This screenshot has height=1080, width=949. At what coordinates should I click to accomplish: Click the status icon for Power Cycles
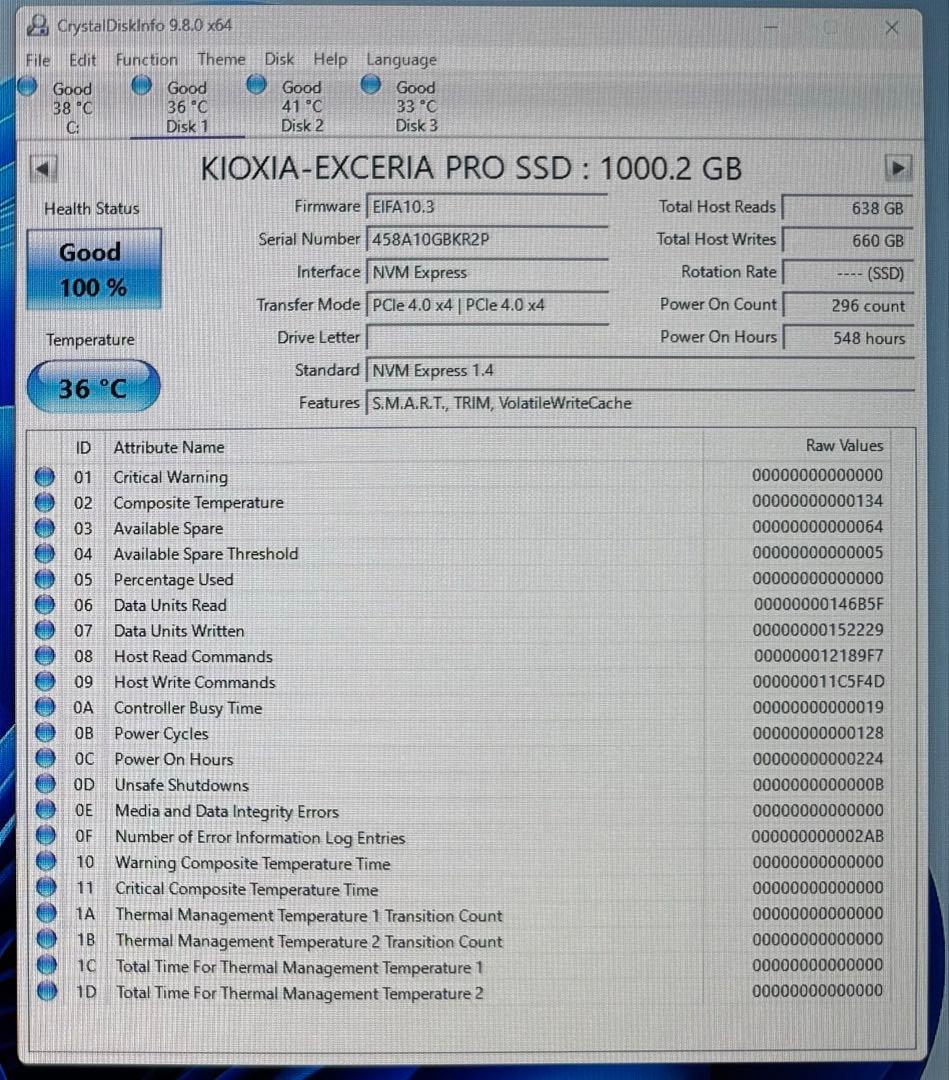click(45, 733)
